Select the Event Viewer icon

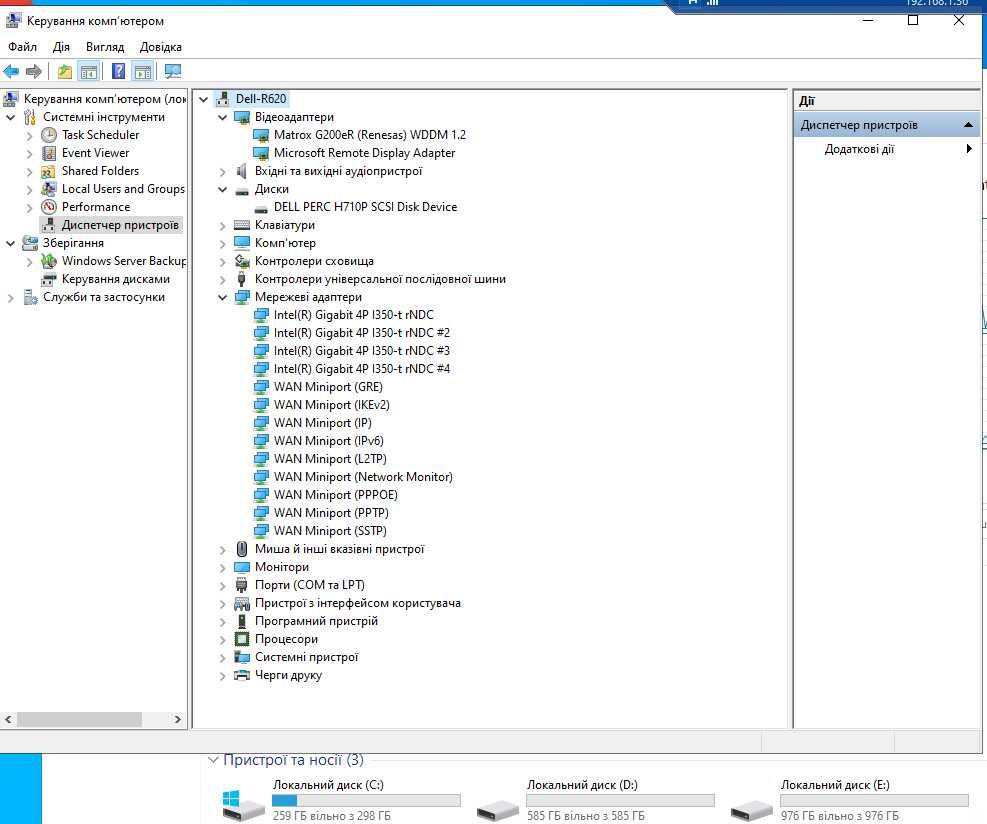point(49,153)
